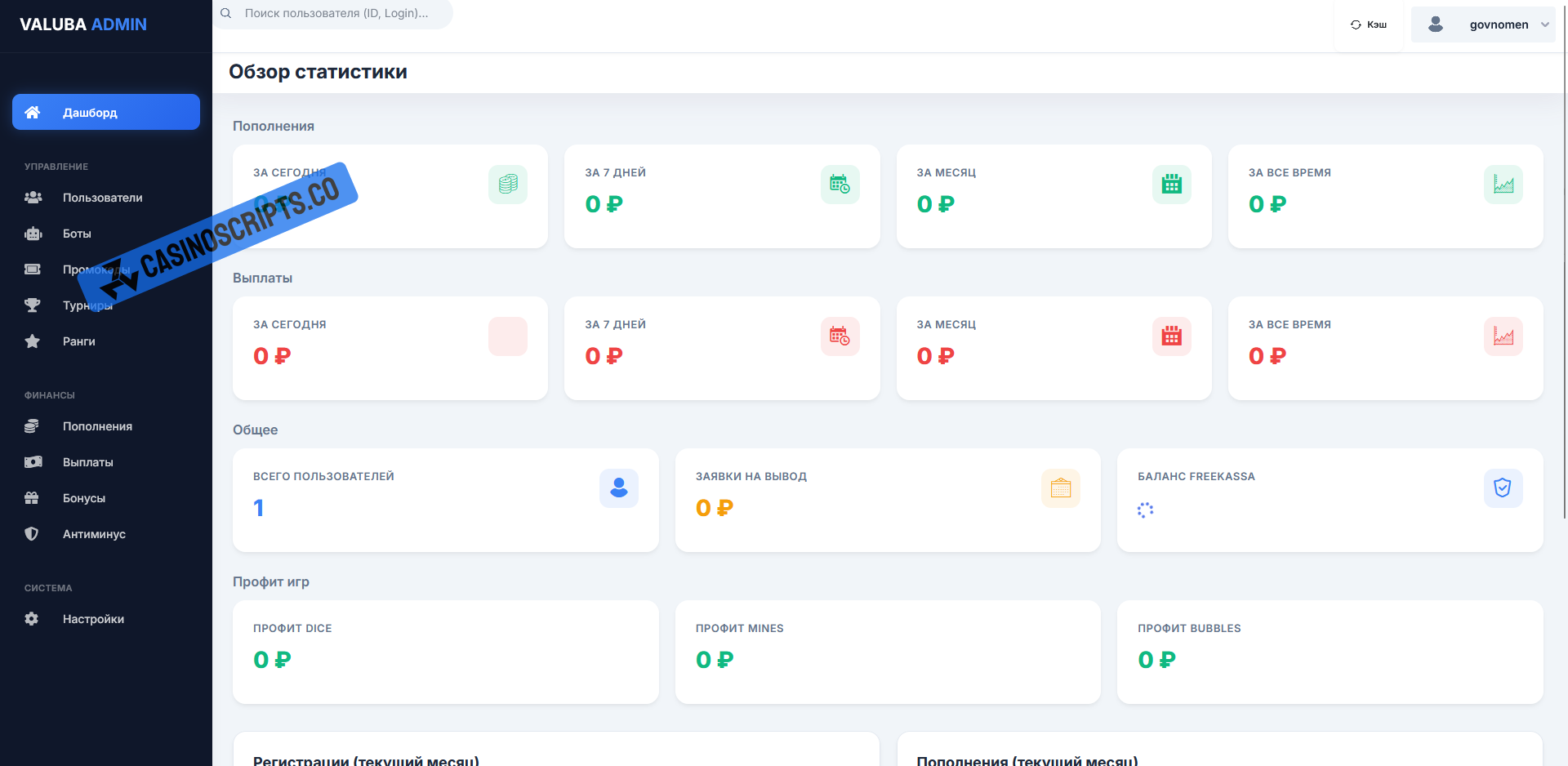Click the shield icon in Баланс Freekassa card
The height and width of the screenshot is (766, 1568).
click(x=1503, y=488)
